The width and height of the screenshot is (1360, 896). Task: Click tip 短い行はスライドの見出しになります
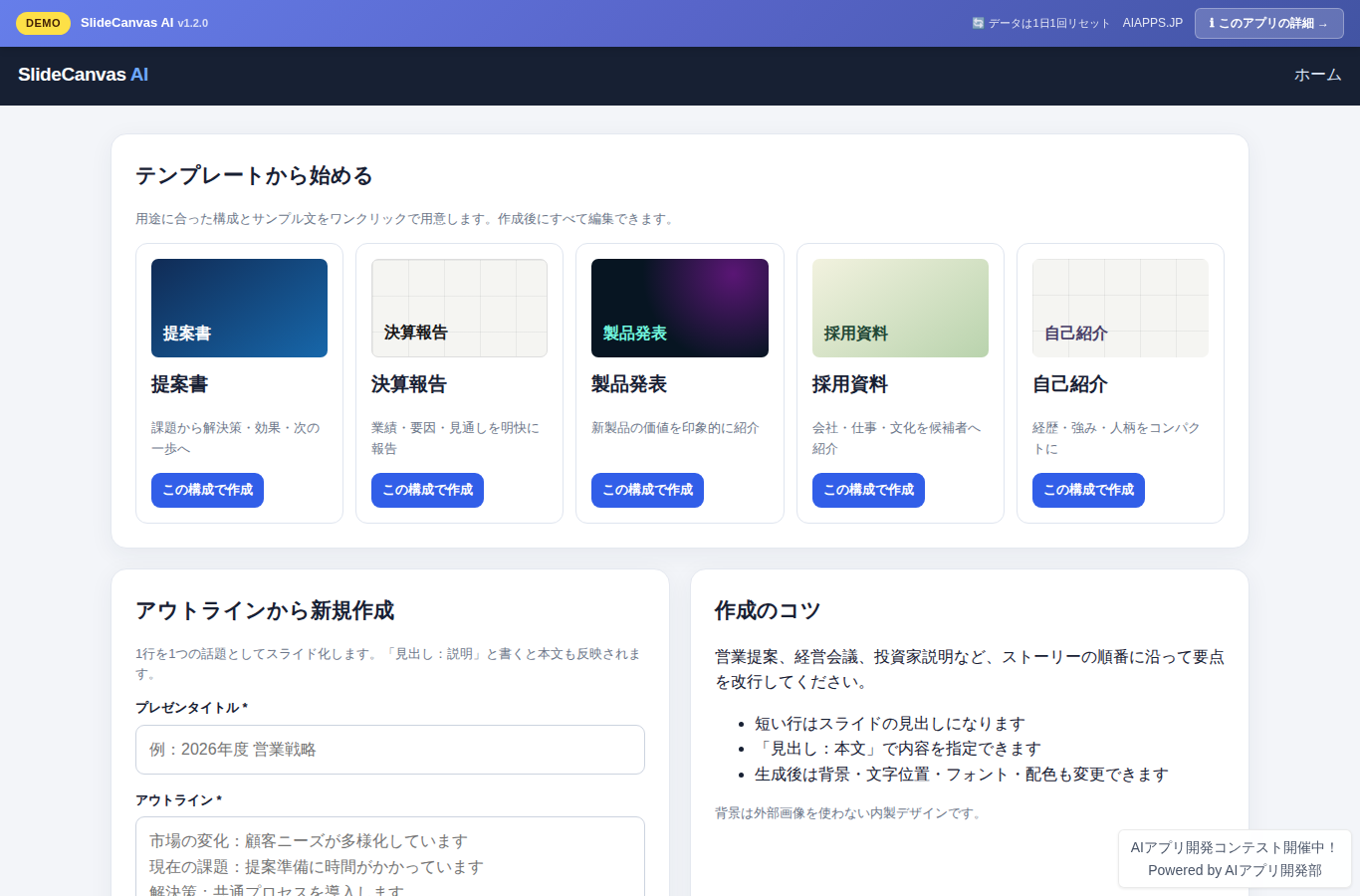(x=889, y=724)
